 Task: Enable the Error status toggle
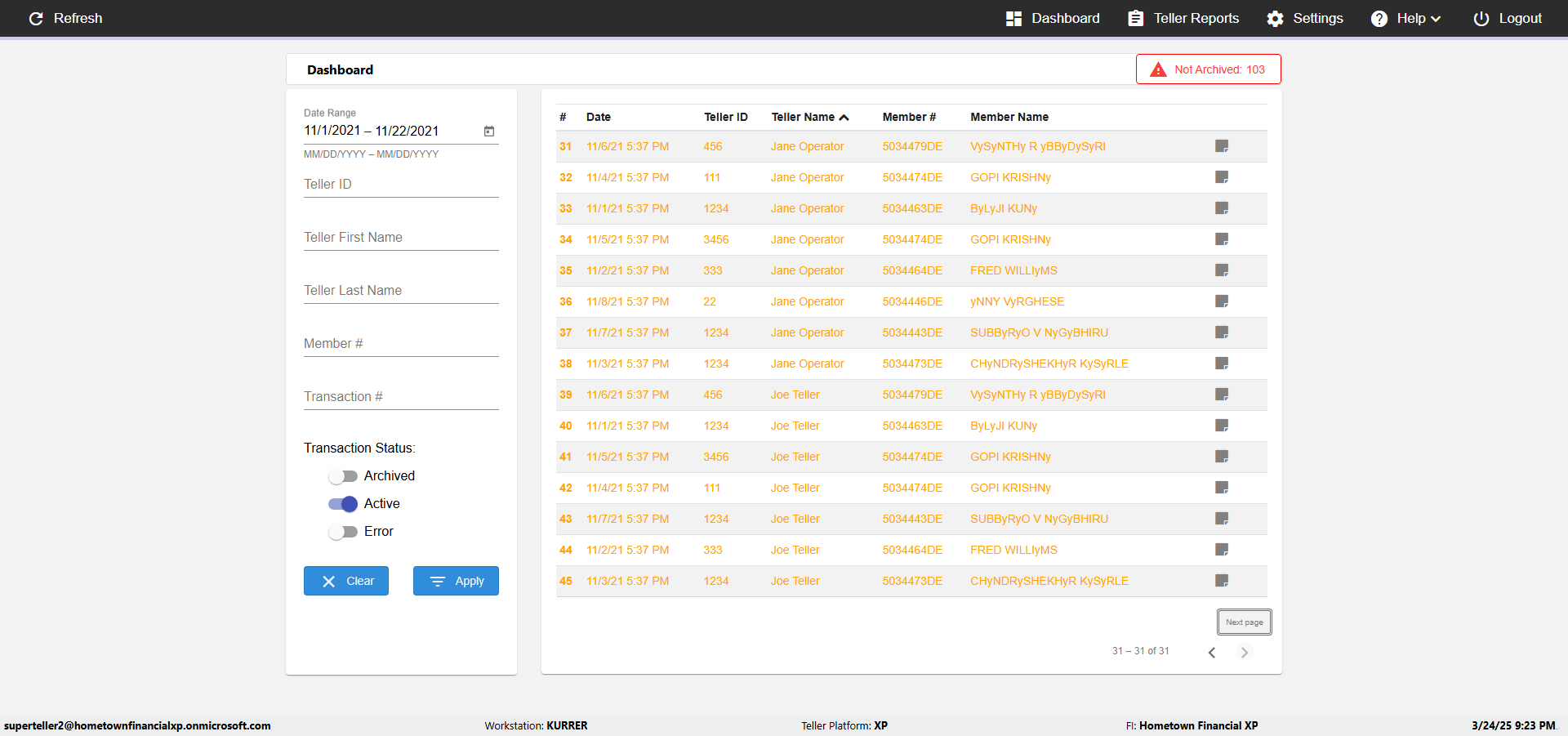click(x=343, y=532)
